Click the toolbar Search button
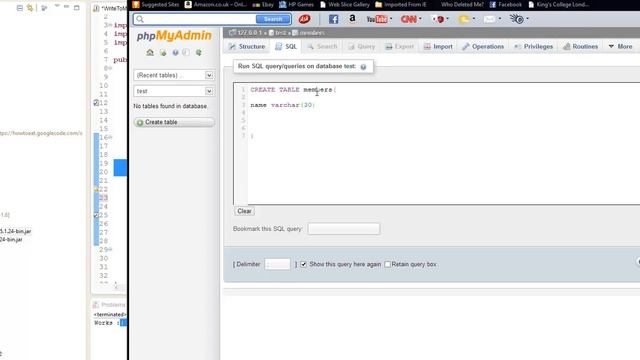The height and width of the screenshot is (360, 640). [273, 19]
